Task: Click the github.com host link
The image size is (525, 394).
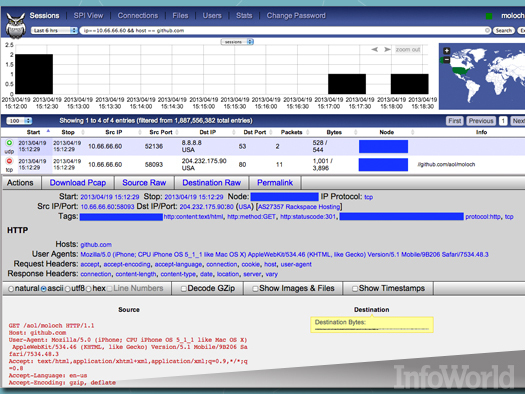Action: [x=96, y=245]
